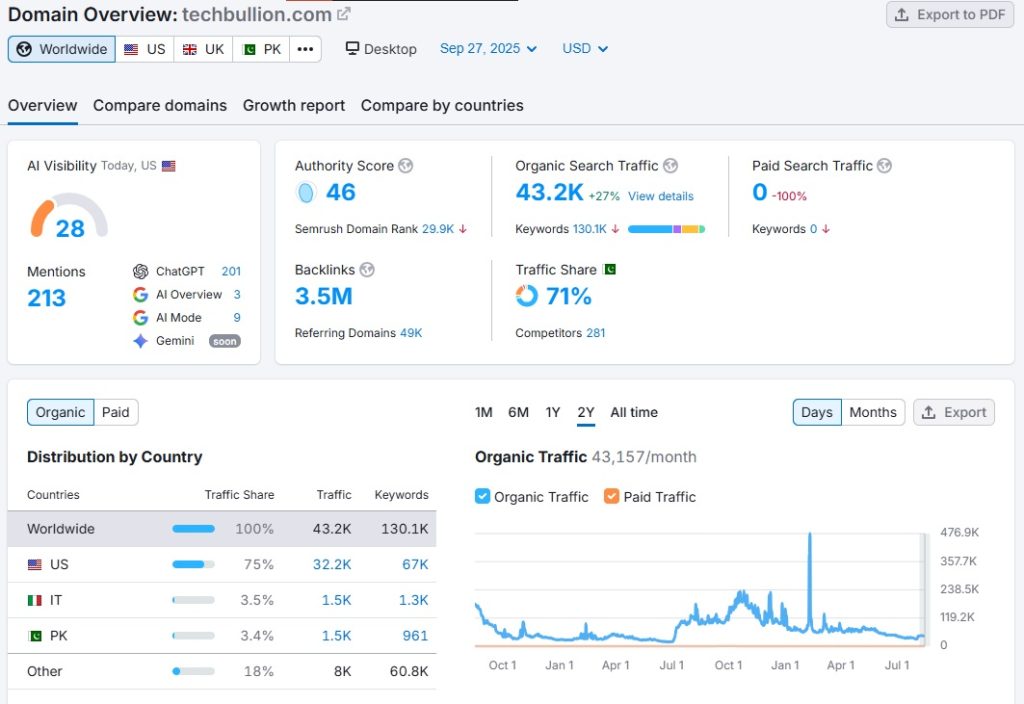Click the Google icon beside AI Overview
Image resolution: width=1024 pixels, height=704 pixels.
[140, 295]
